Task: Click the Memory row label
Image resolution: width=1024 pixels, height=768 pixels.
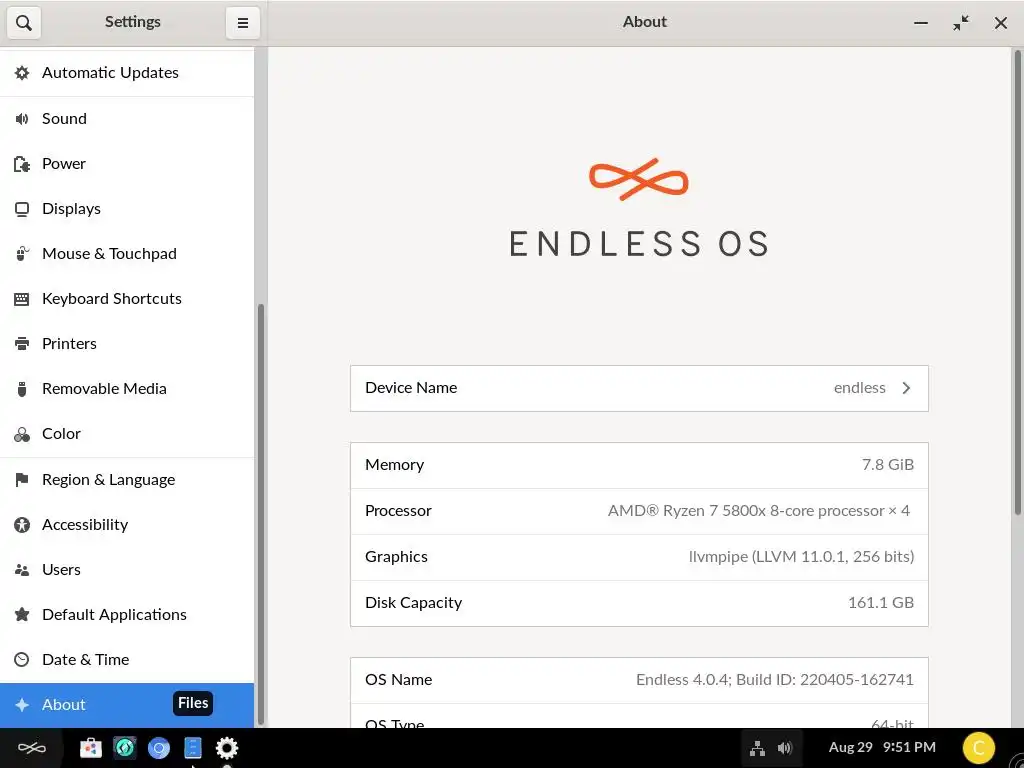Action: 394,465
